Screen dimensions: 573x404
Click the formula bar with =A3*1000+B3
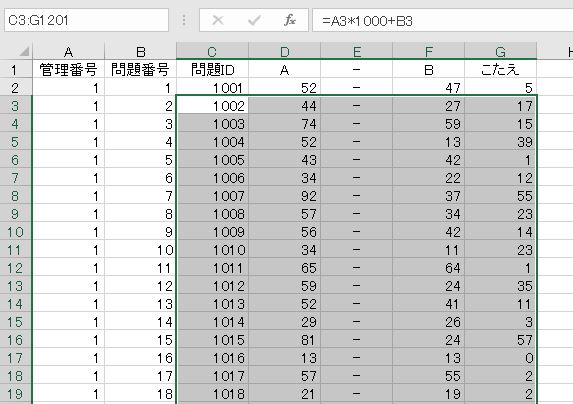click(443, 21)
